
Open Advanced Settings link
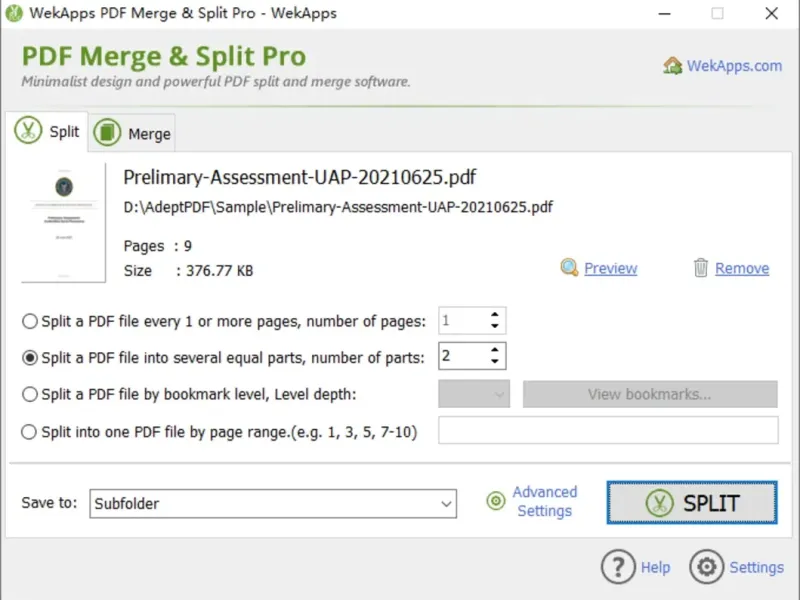coord(544,502)
